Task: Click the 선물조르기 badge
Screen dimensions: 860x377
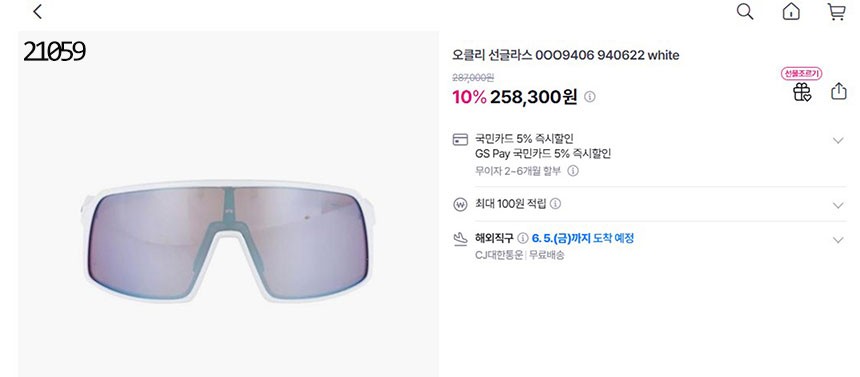Action: click(x=801, y=74)
